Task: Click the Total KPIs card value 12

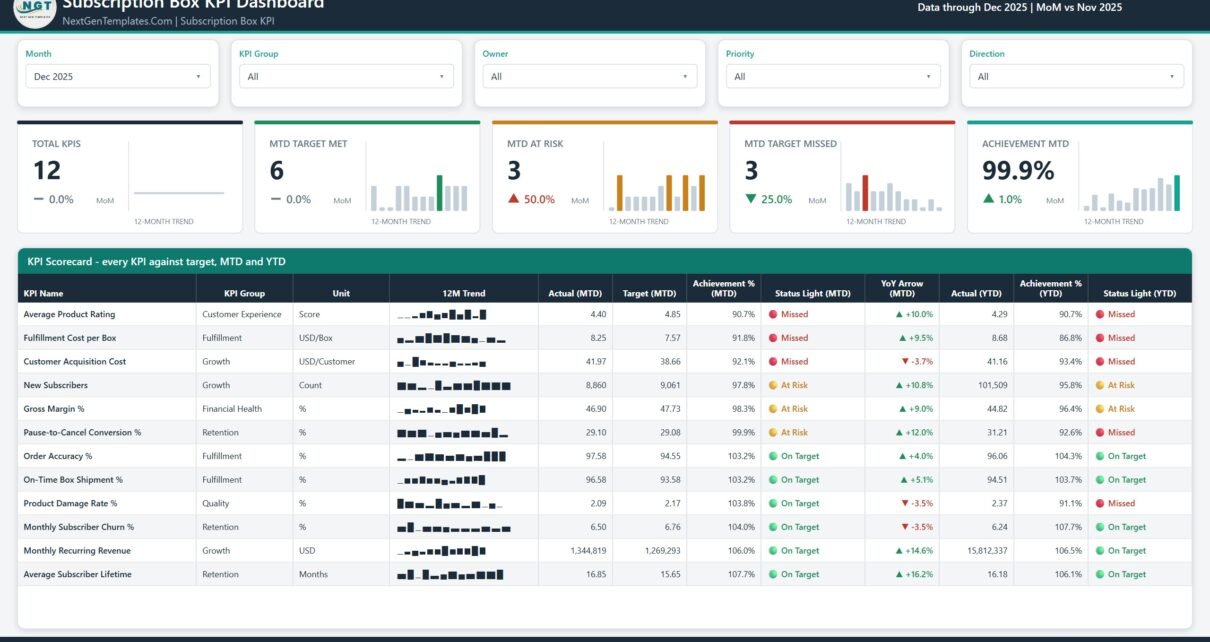Action: pyautogui.click(x=47, y=171)
